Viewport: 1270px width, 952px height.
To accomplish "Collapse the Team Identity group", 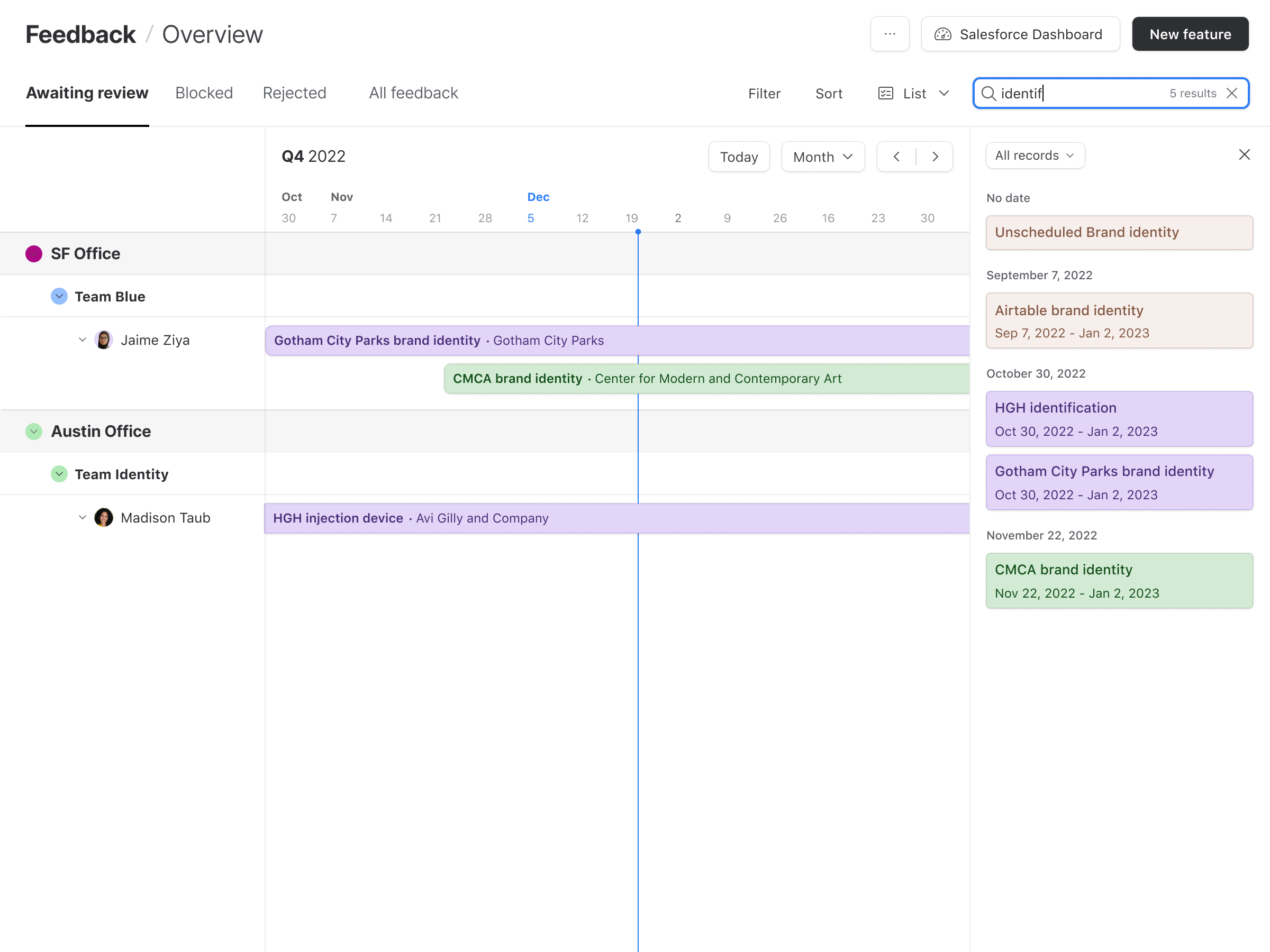I will (59, 474).
